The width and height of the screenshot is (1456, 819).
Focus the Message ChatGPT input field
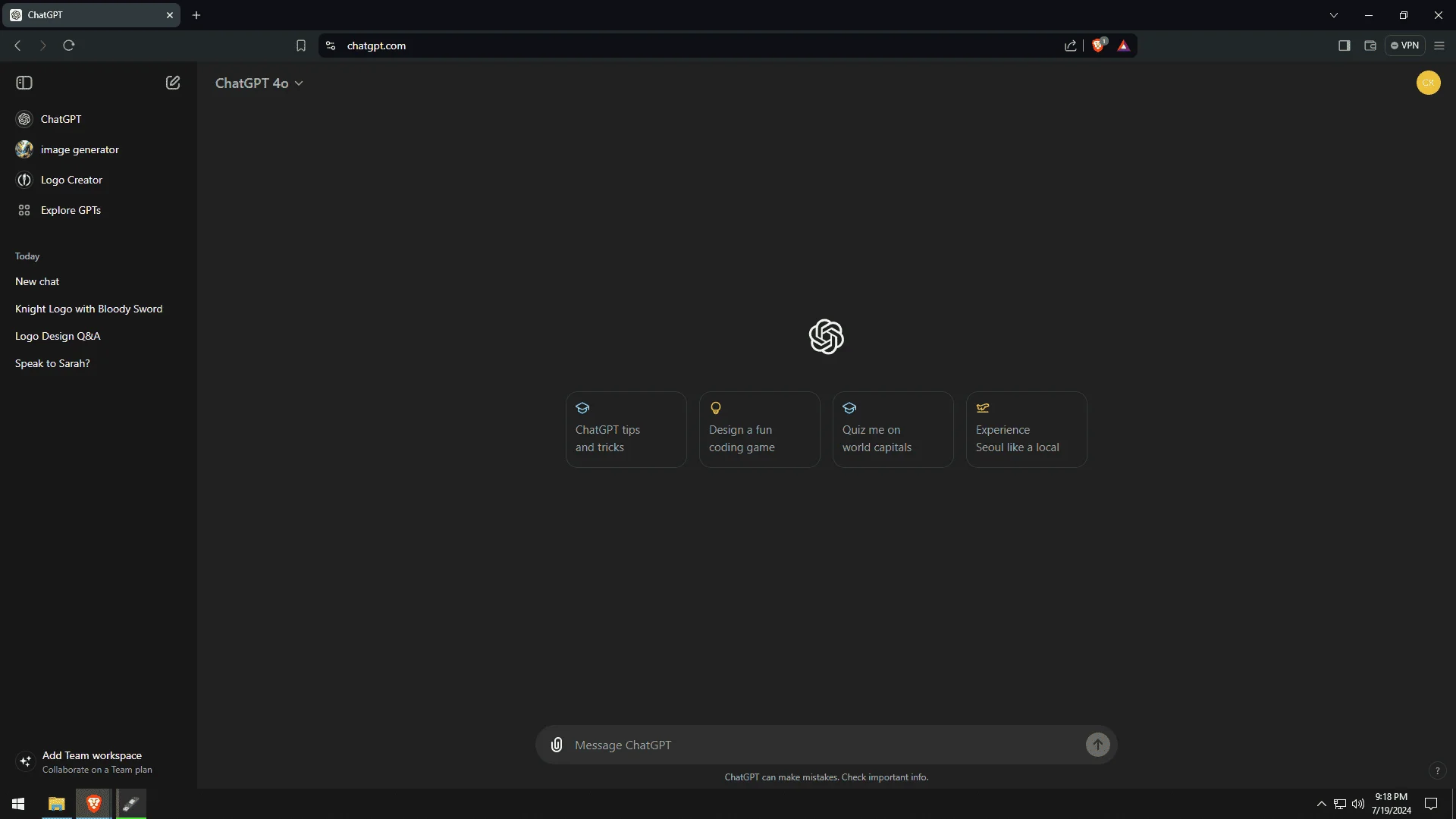[x=827, y=745]
